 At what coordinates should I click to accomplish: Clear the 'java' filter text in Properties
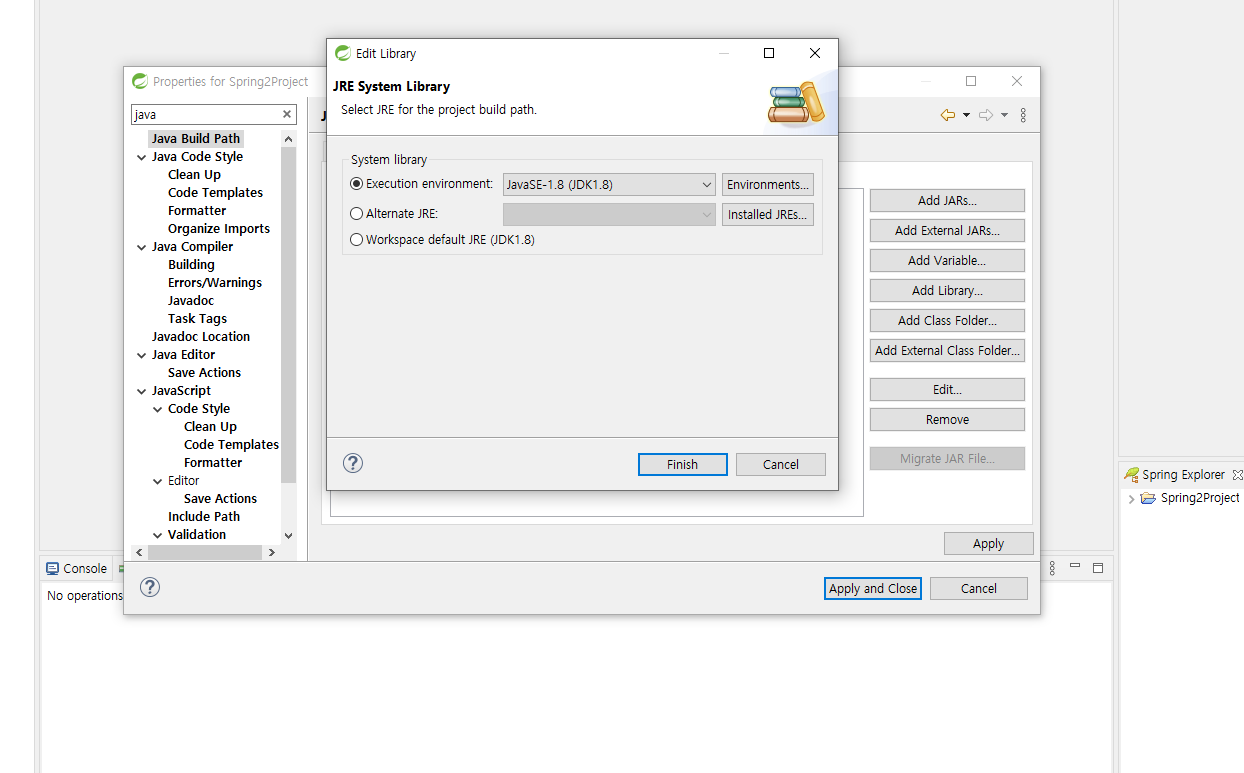pyautogui.click(x=287, y=115)
